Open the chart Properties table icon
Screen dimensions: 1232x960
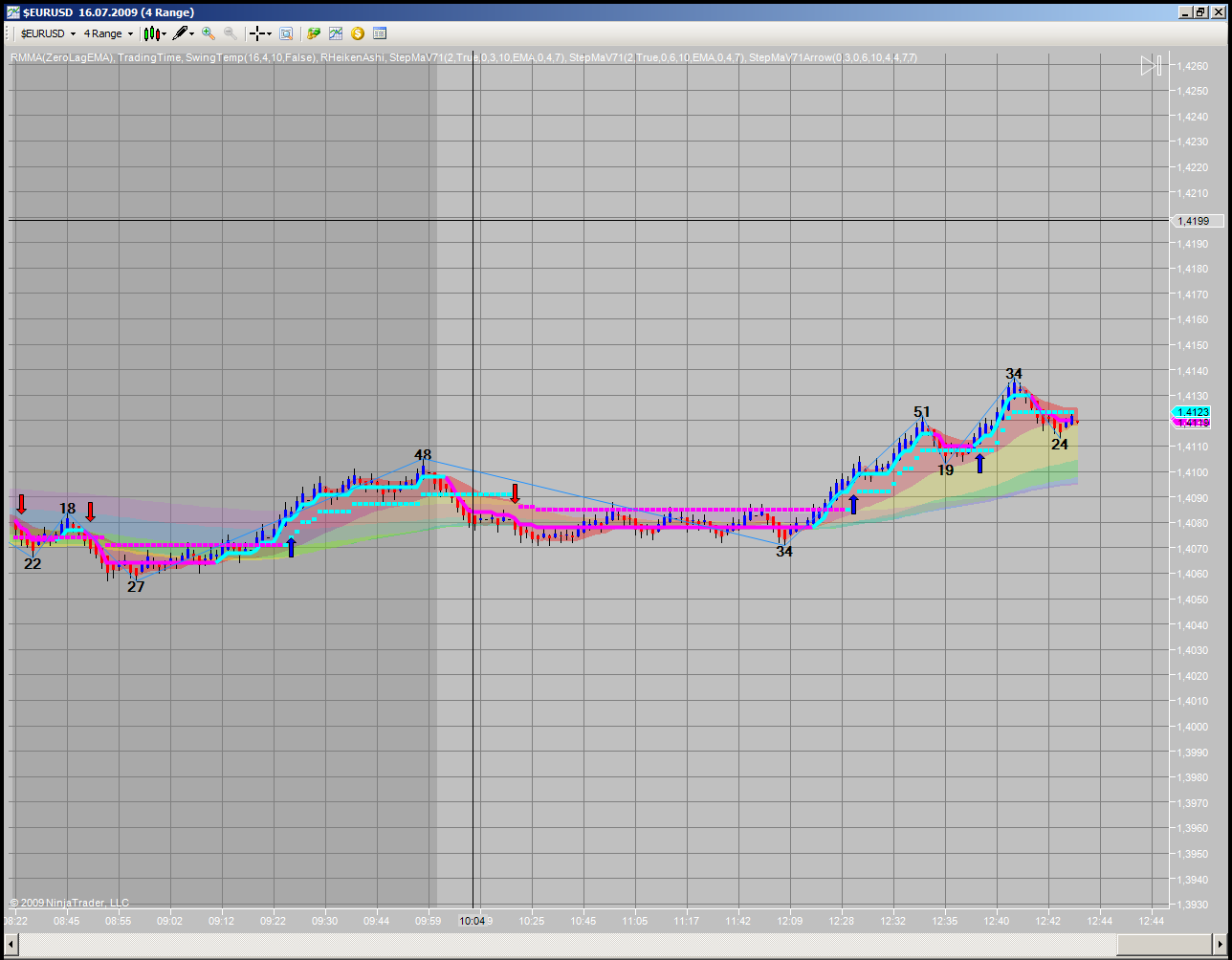click(380, 33)
